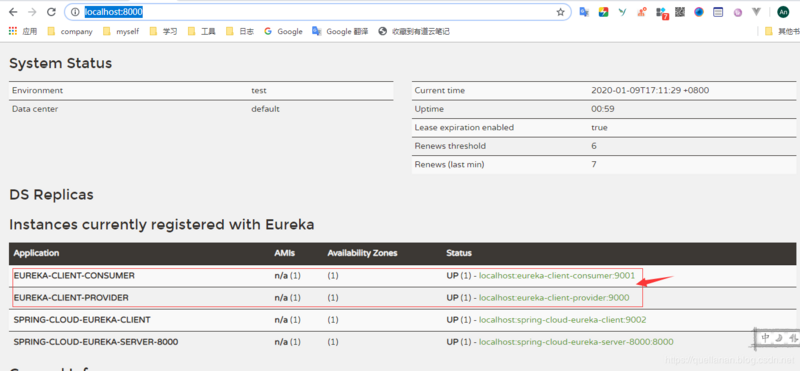Image resolution: width=800 pixels, height=371 pixels.
Task: Click the EUREKA-CLIENT-CONSUMER application name
Action: coord(74,276)
